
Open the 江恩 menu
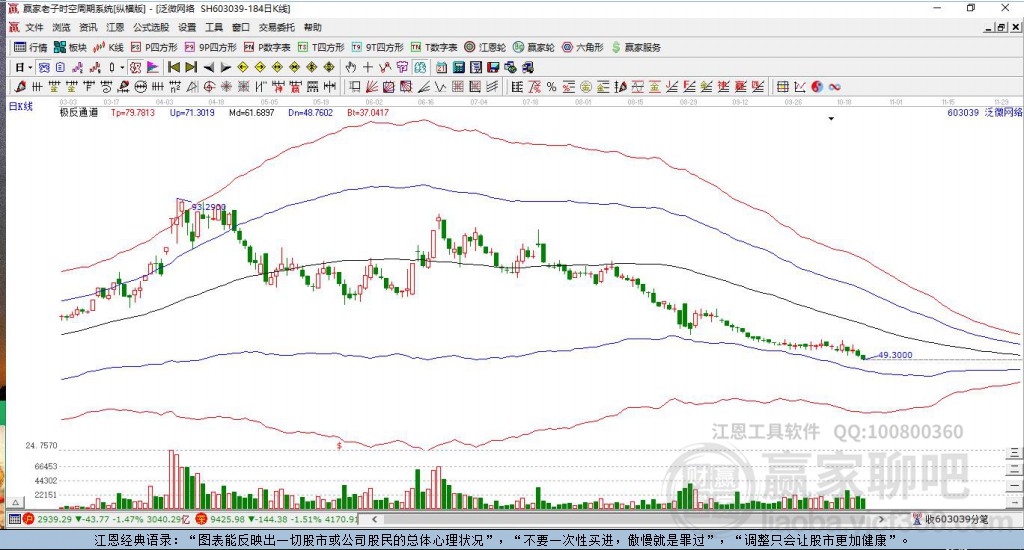(115, 27)
